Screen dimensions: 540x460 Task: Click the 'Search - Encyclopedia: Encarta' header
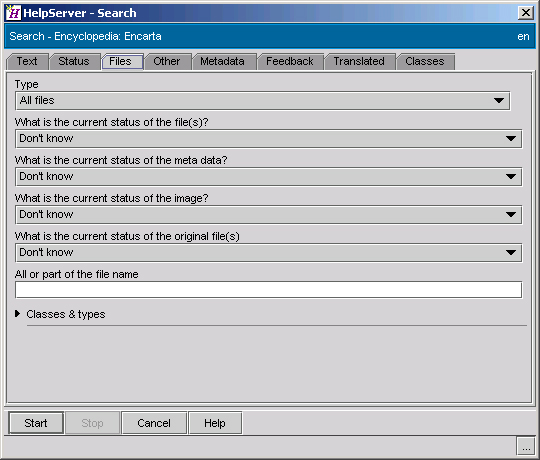point(85,36)
